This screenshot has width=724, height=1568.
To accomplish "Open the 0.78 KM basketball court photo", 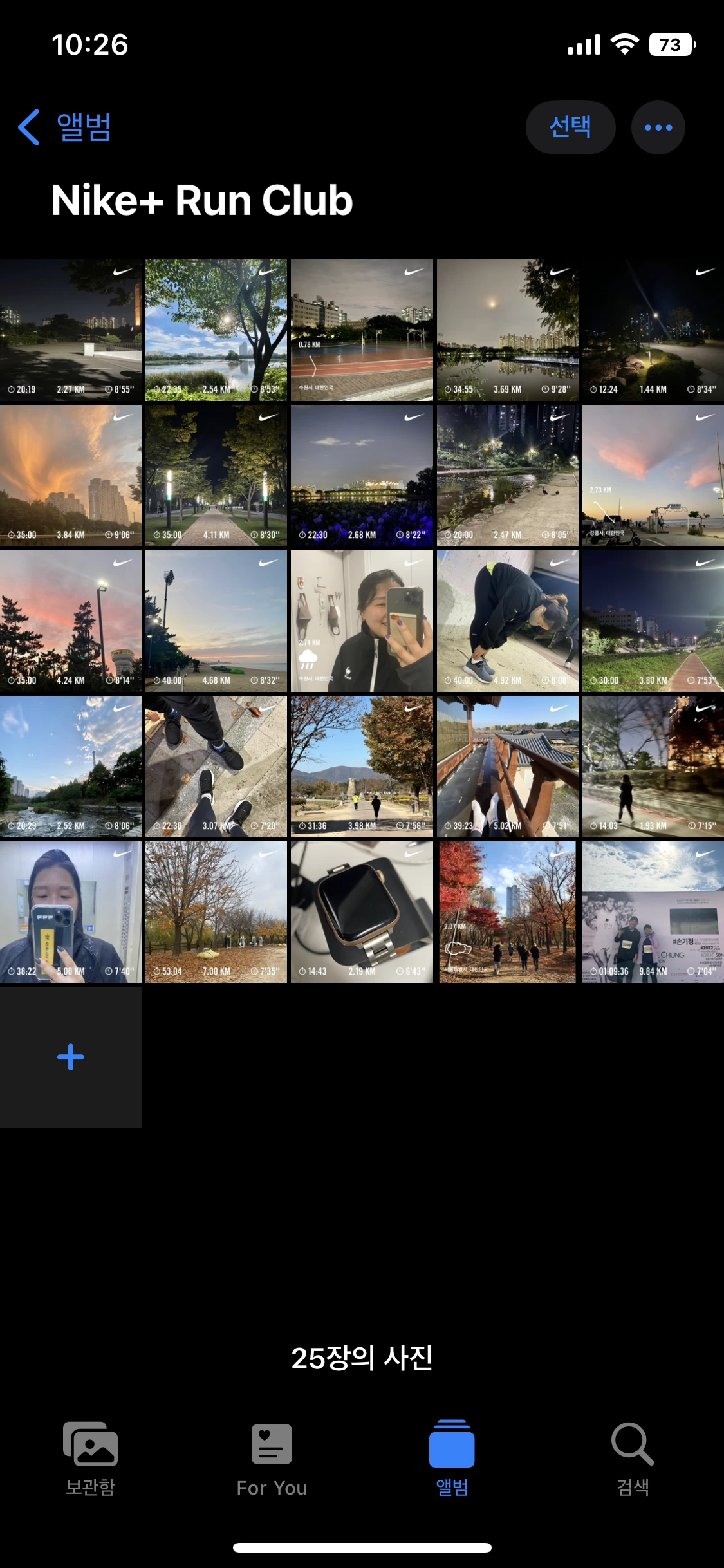I will (362, 330).
